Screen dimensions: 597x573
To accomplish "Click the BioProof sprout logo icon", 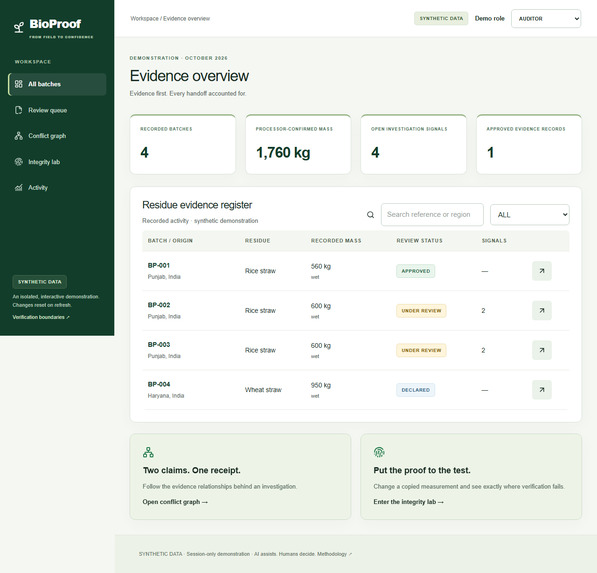I will (x=19, y=27).
